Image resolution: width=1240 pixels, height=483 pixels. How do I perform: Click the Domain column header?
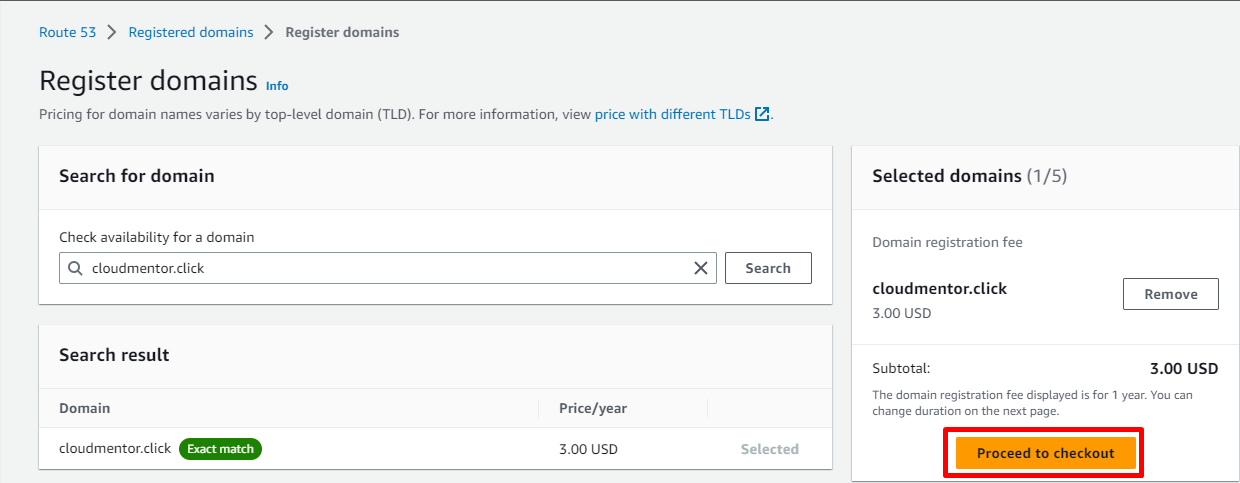85,408
